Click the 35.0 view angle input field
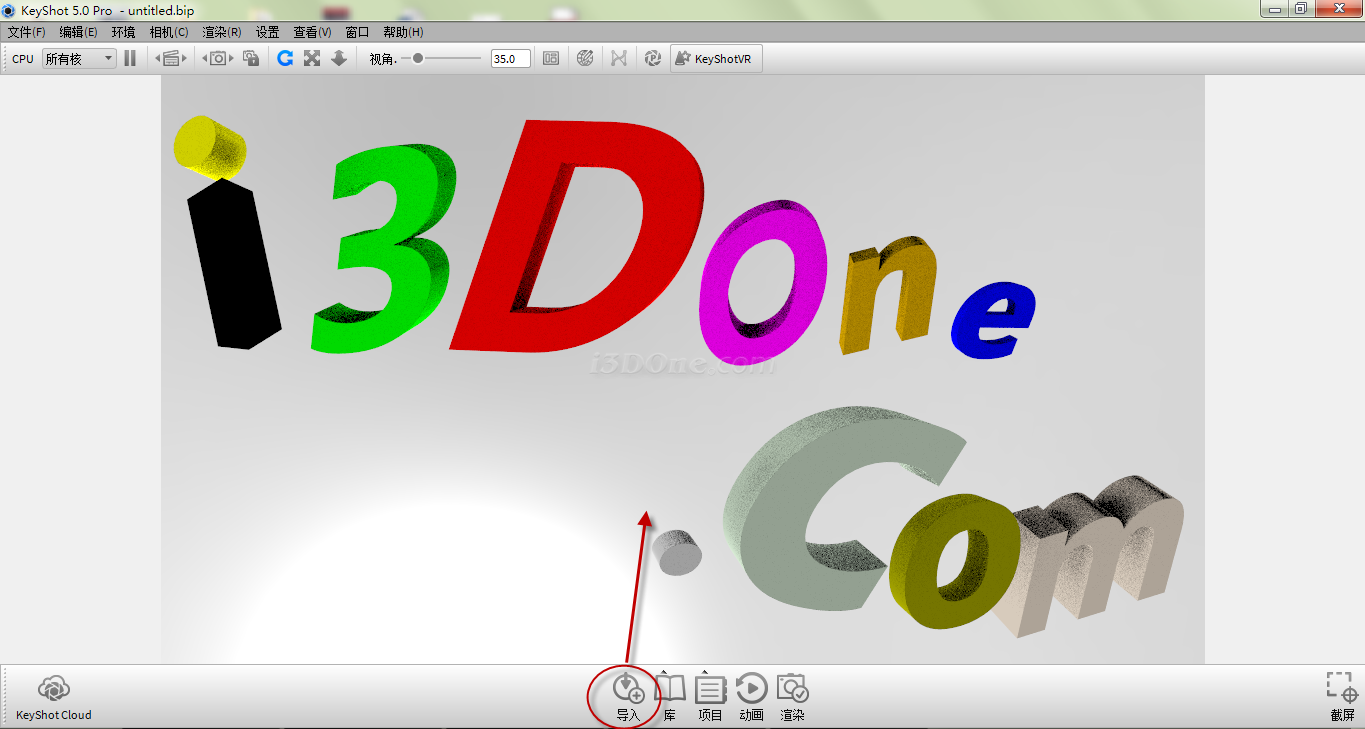 click(510, 59)
